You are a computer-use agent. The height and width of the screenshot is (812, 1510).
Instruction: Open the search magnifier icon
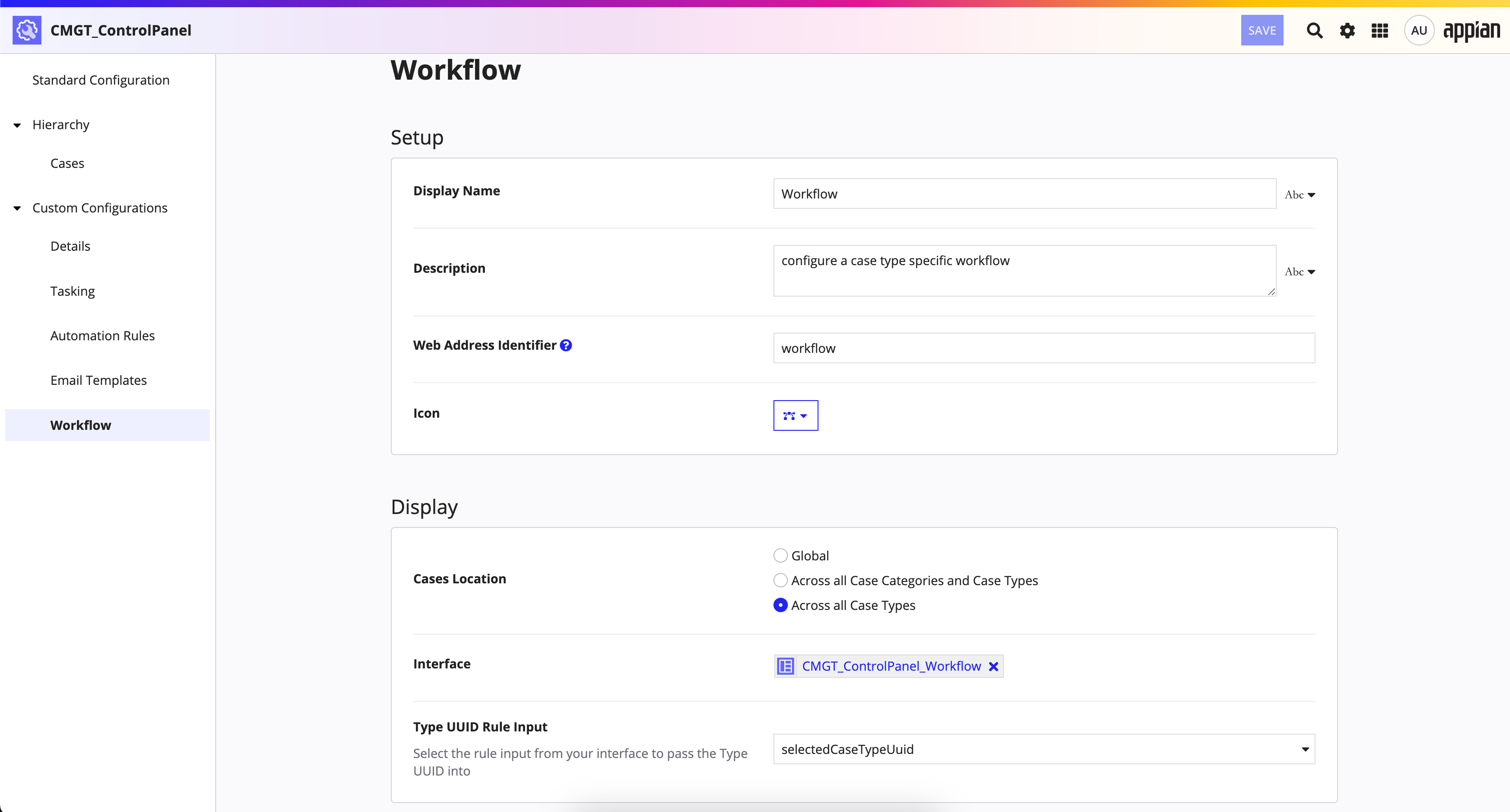tap(1314, 31)
